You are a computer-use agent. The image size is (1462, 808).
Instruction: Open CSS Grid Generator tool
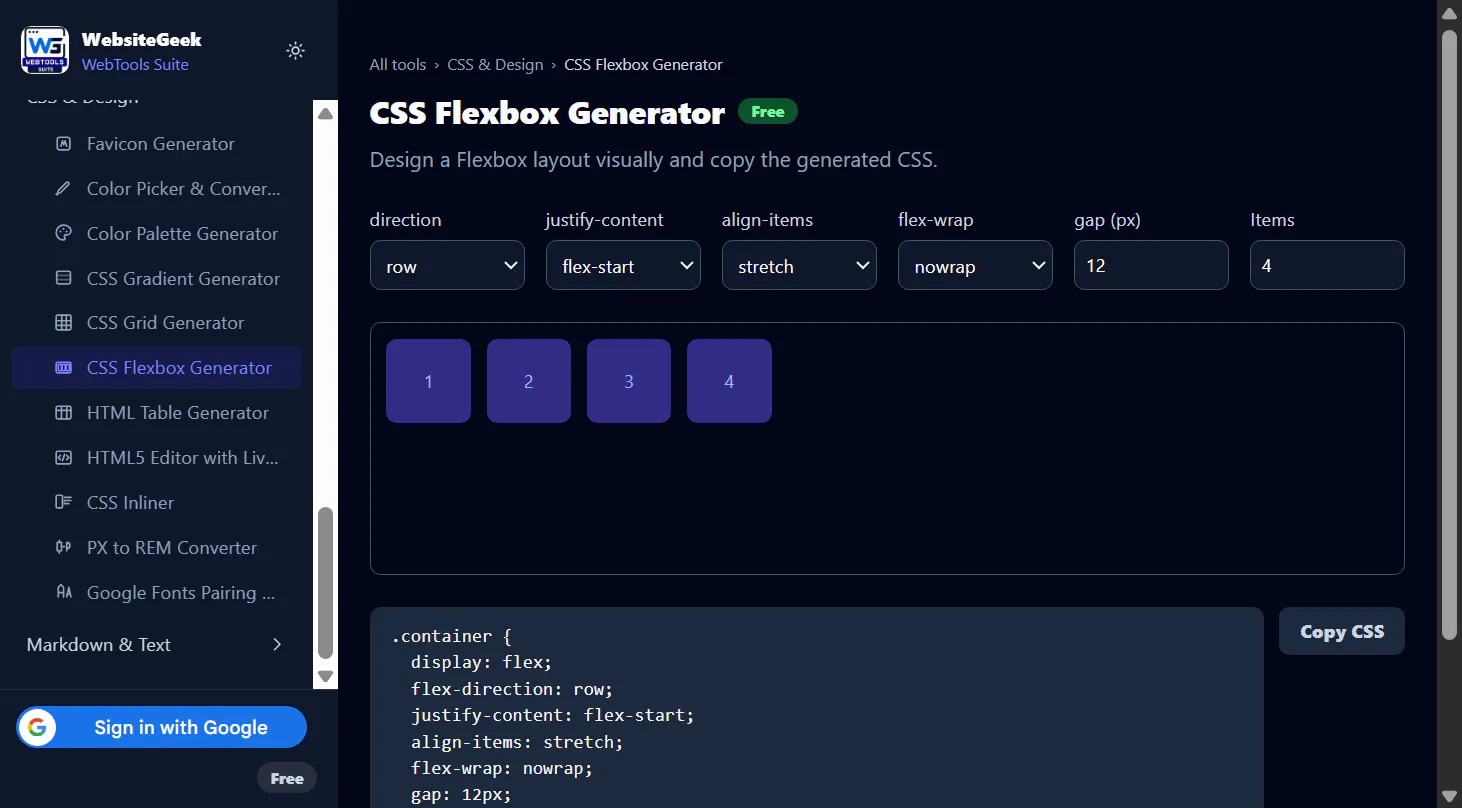(157, 323)
